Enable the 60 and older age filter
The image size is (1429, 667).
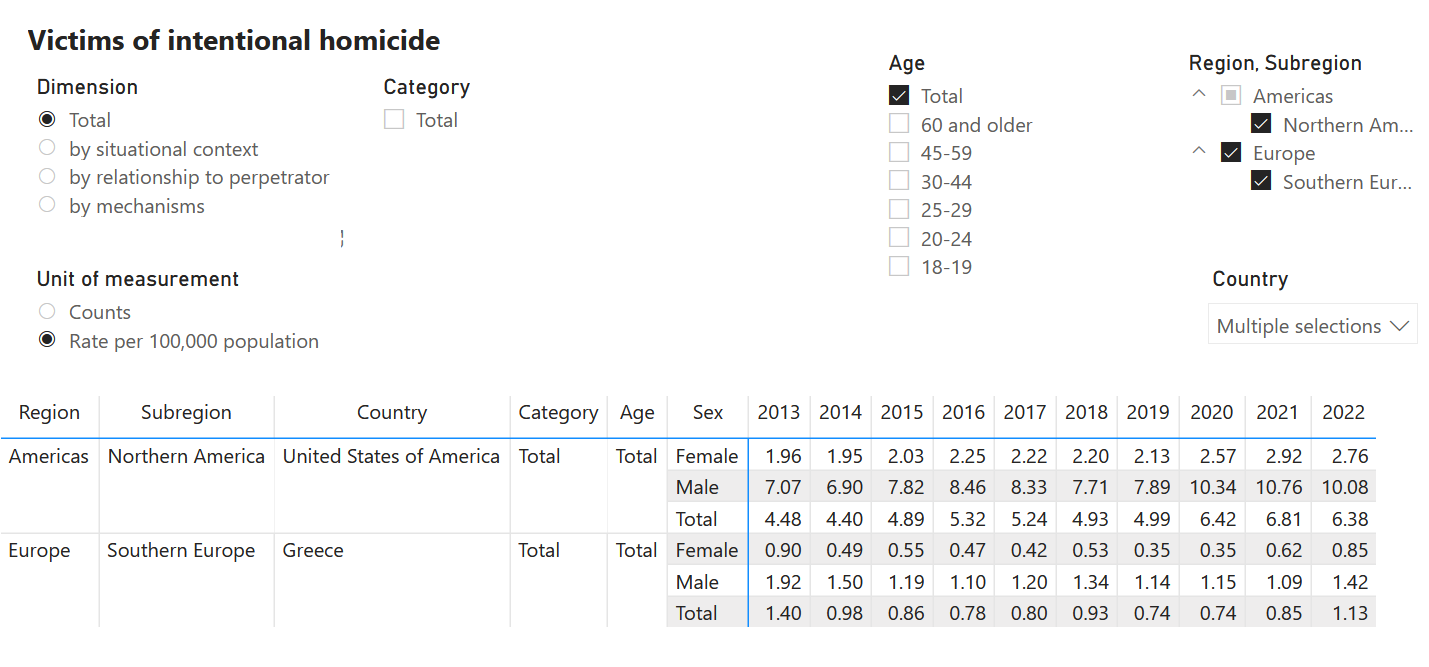pyautogui.click(x=899, y=125)
